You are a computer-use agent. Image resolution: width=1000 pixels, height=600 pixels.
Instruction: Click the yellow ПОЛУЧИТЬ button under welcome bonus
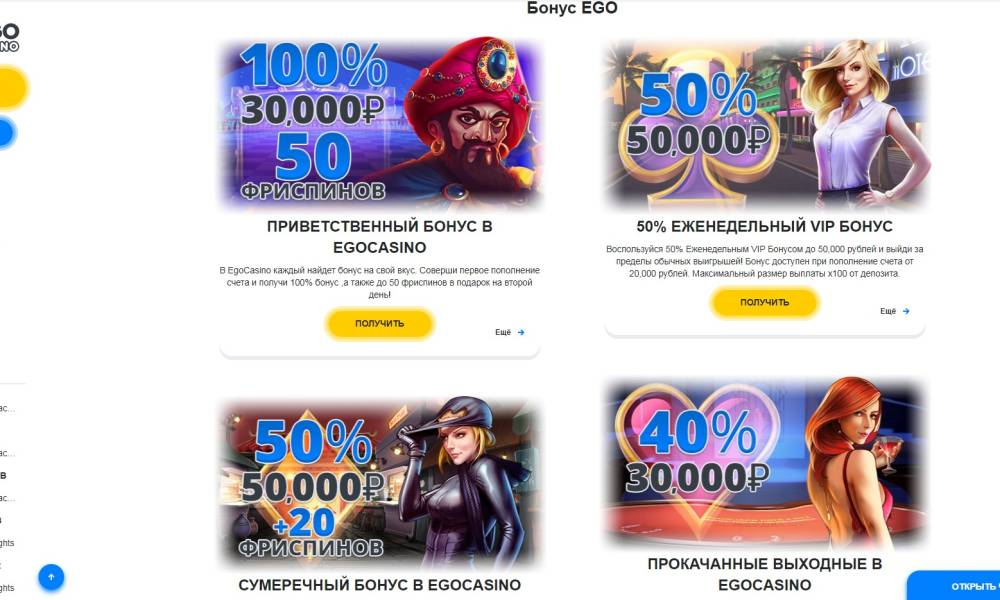coord(380,323)
